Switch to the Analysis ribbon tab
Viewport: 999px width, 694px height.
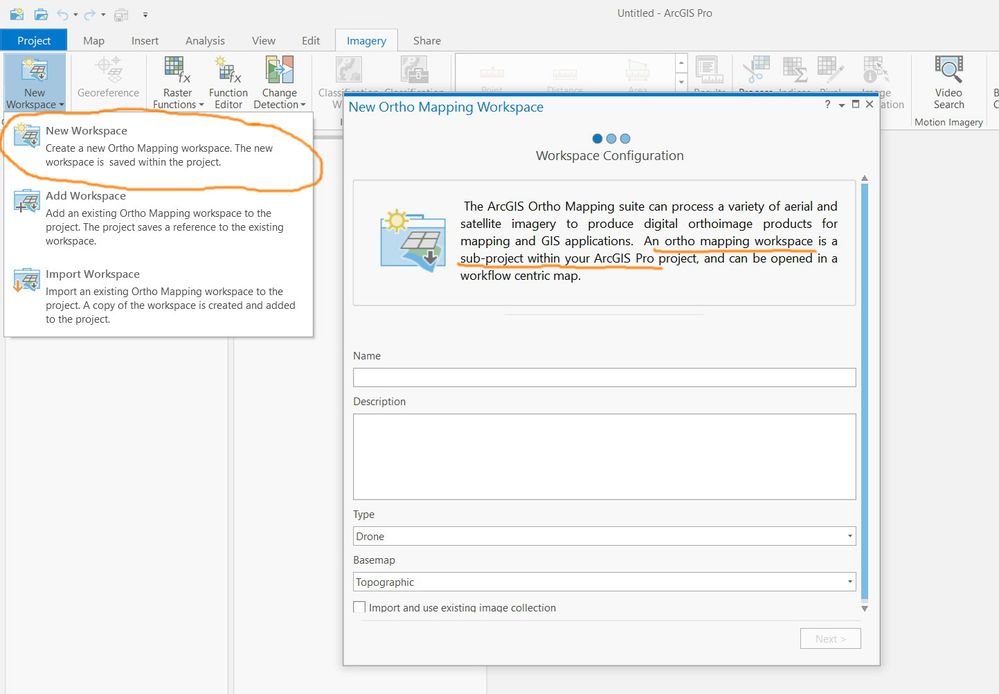(x=205, y=41)
